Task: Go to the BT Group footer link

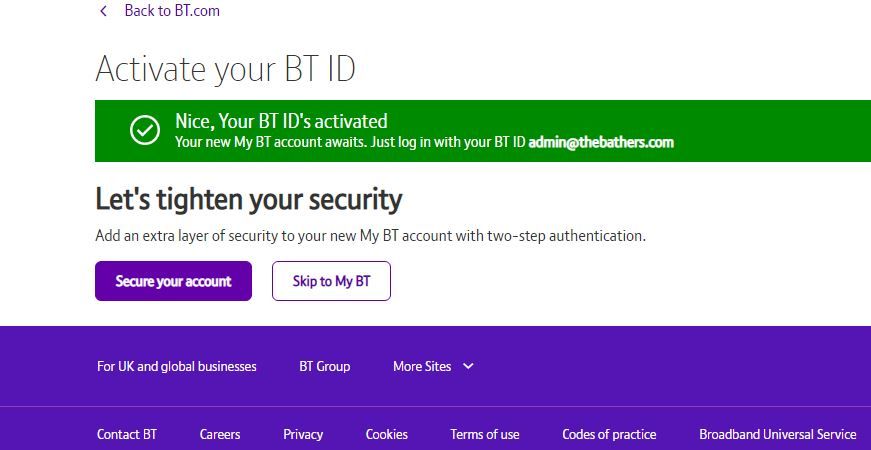Action: coord(325,366)
